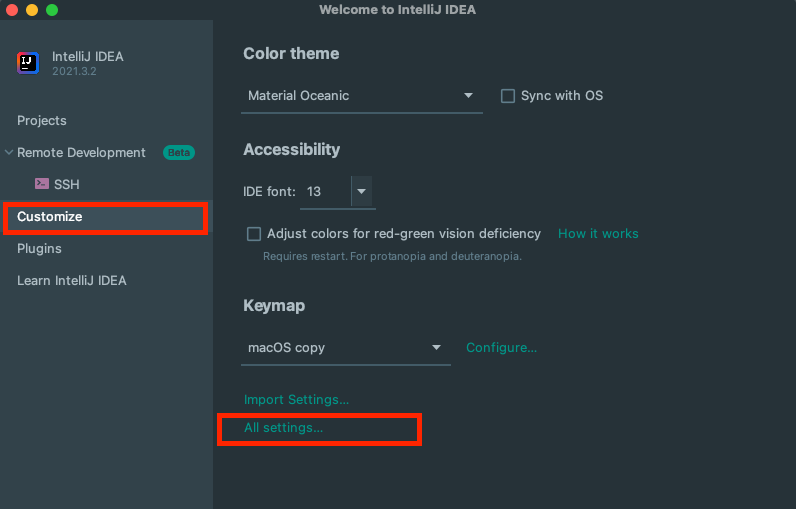
Task: Click the How it works link
Action: (598, 234)
